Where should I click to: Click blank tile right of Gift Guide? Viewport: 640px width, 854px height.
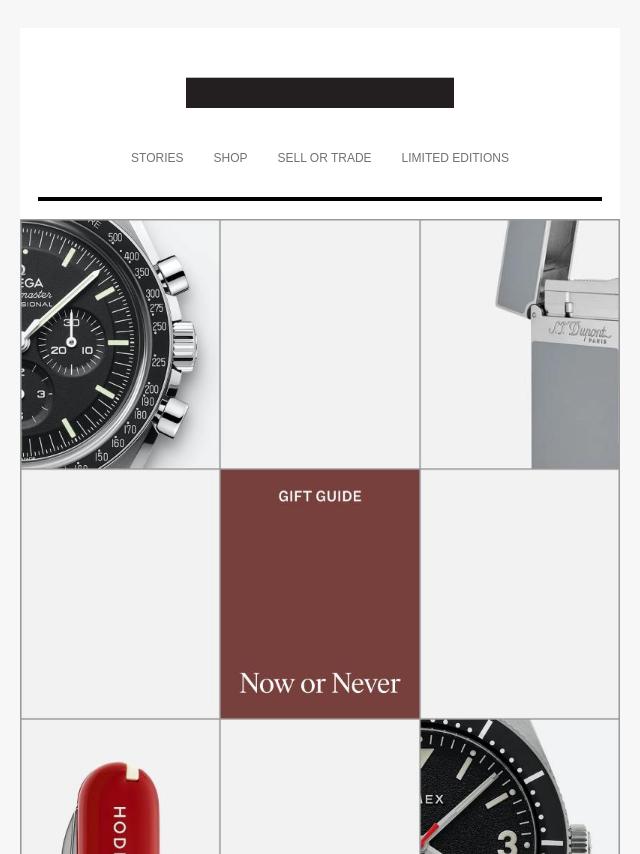520,594
